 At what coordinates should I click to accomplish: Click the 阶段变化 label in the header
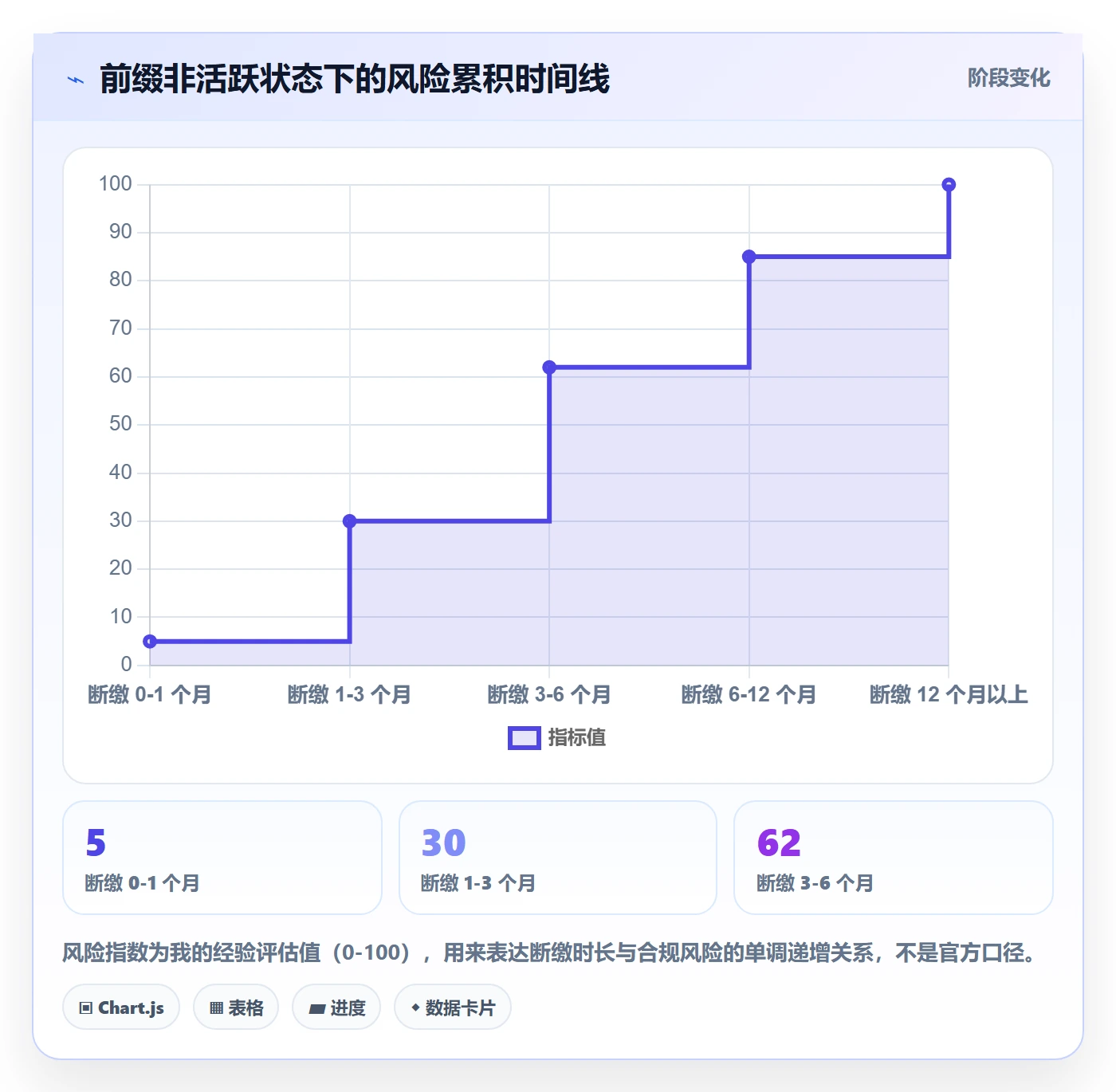tap(1009, 78)
